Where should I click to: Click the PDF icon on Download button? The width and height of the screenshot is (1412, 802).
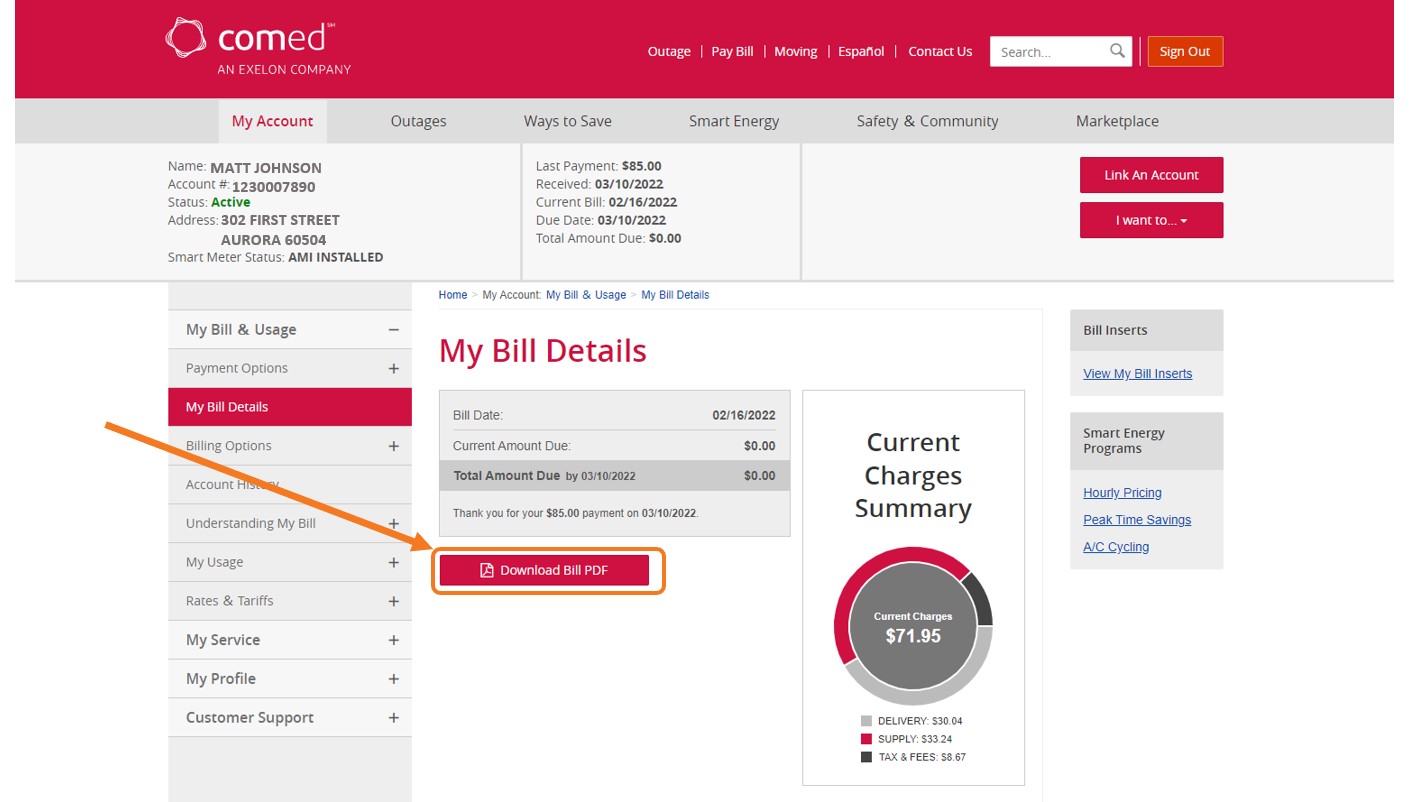coord(487,570)
